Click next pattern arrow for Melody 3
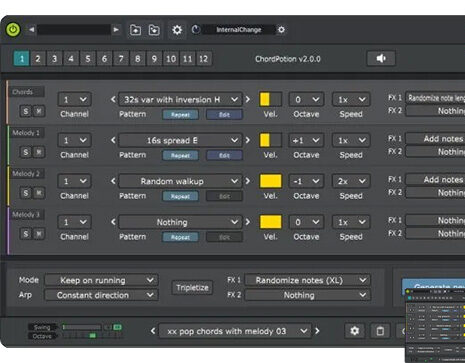The width and height of the screenshot is (465, 363). point(248,222)
